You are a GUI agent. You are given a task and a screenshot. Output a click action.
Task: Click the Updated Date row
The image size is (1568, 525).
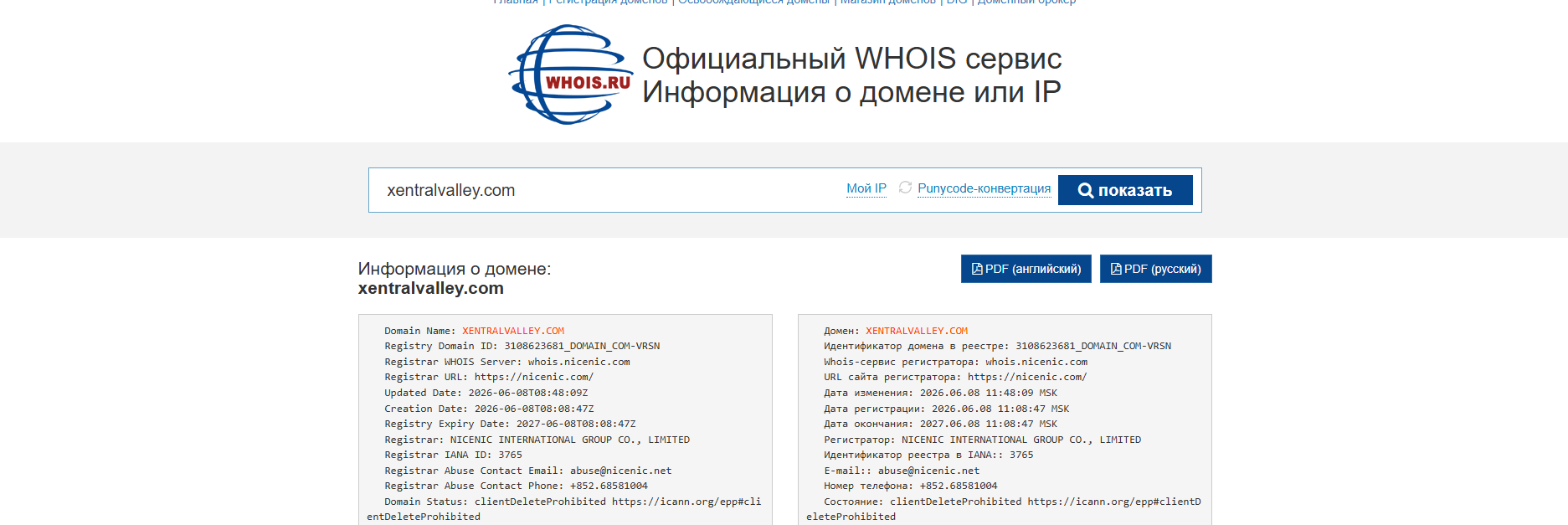click(x=486, y=393)
